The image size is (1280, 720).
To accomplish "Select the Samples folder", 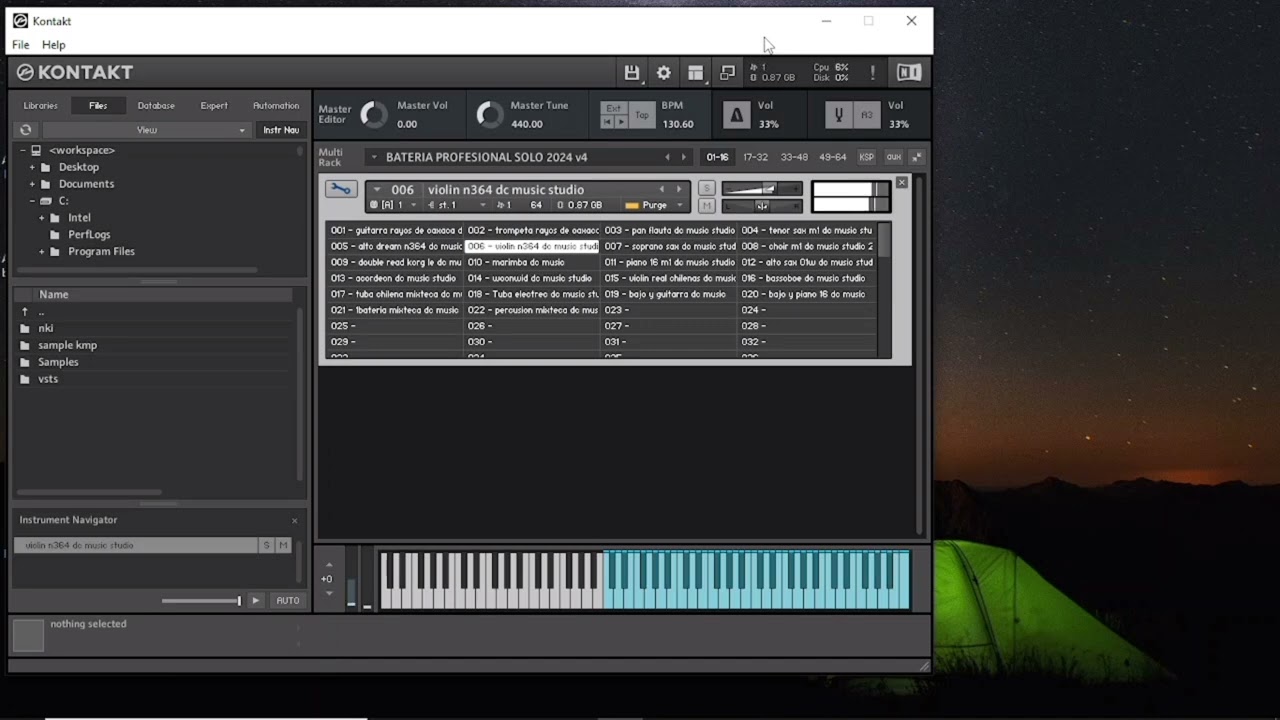I will [x=58, y=362].
